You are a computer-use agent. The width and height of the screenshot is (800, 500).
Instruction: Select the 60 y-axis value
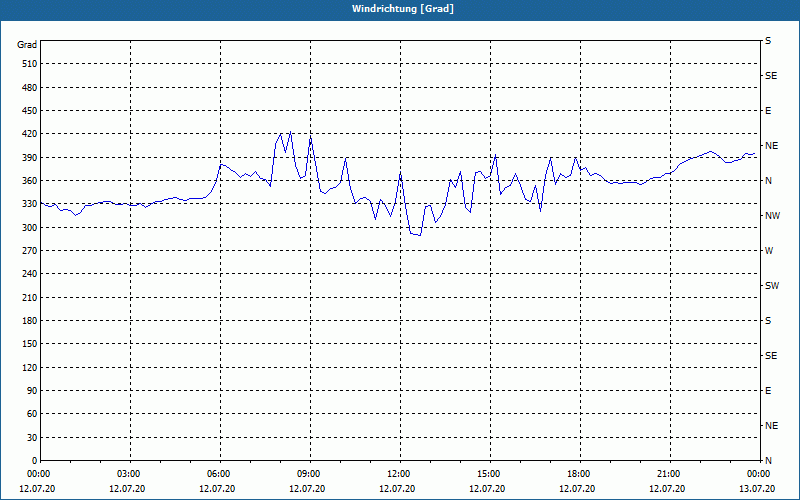[32, 414]
